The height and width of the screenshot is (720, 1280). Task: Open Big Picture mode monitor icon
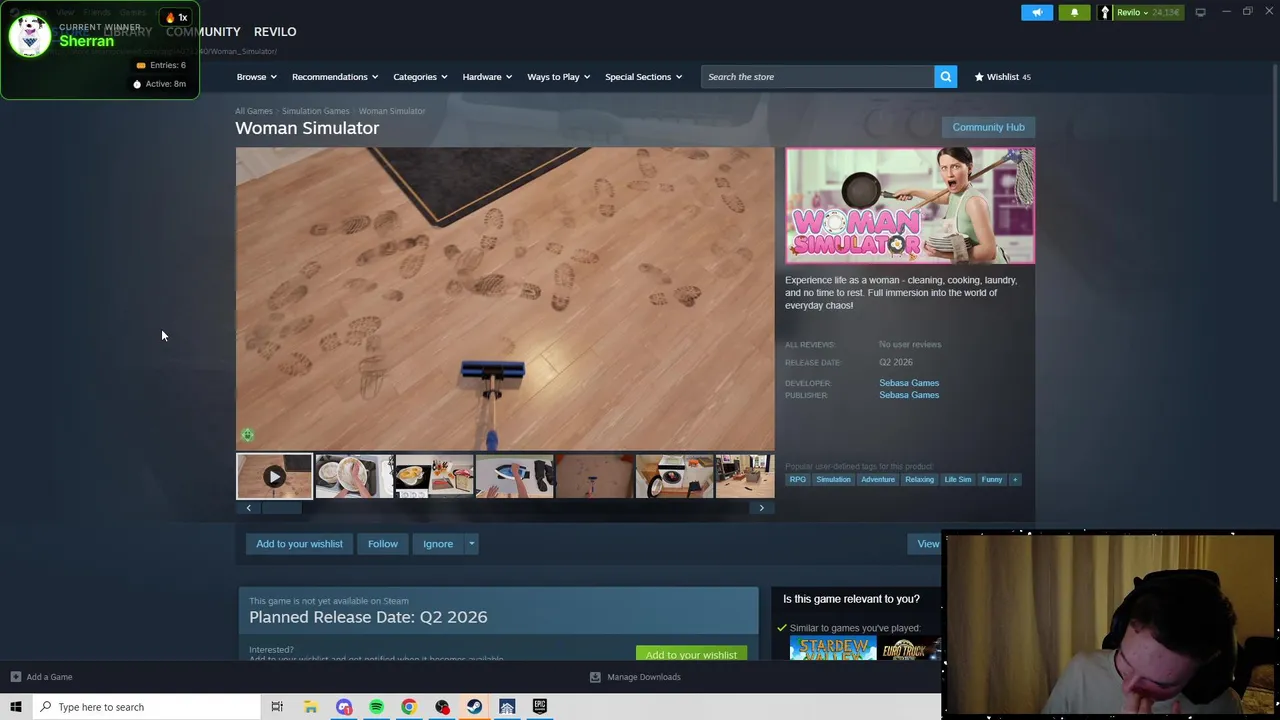[x=1200, y=12]
